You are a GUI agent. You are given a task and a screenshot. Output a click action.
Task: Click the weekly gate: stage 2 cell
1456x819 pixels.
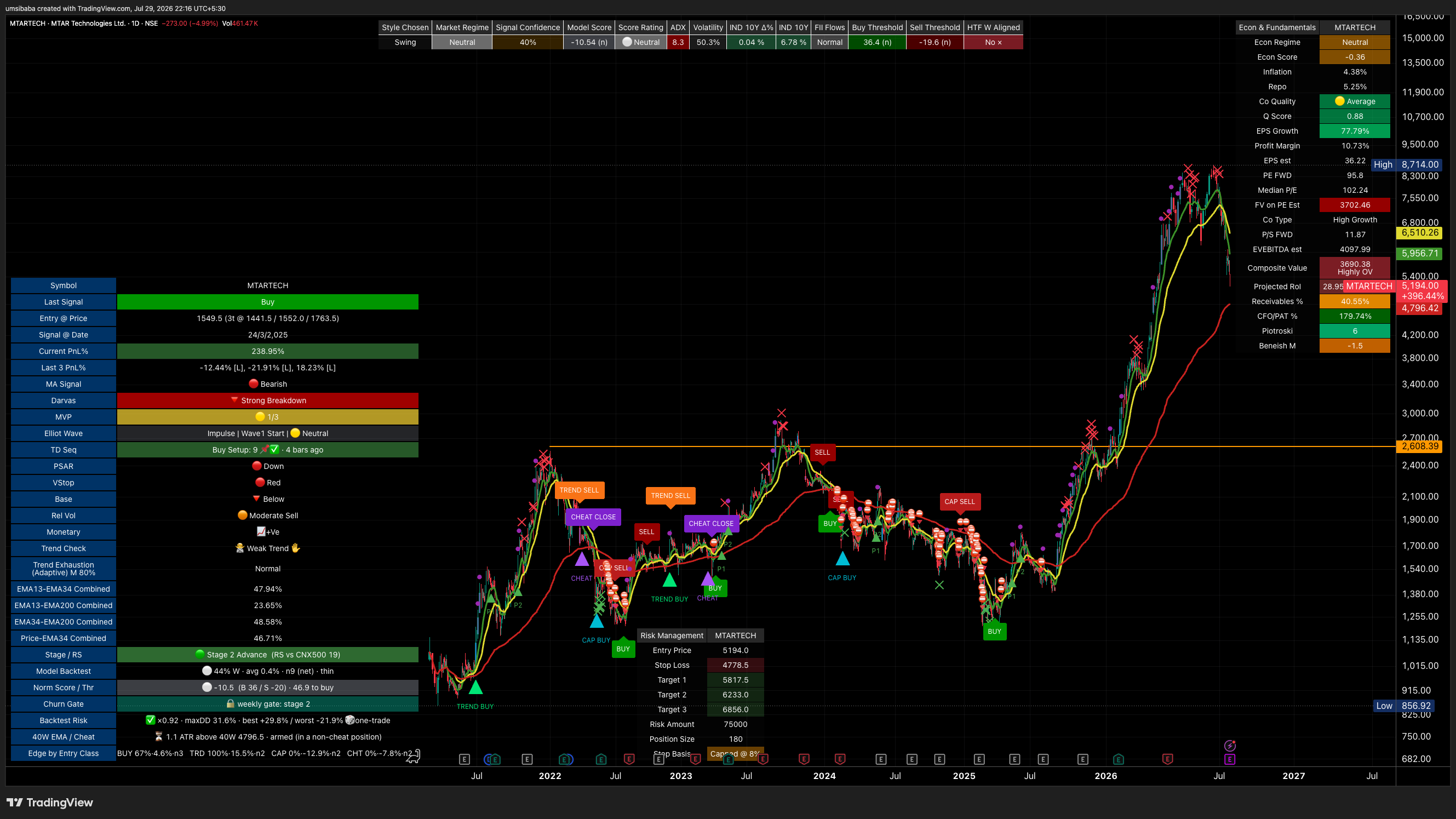(268, 704)
